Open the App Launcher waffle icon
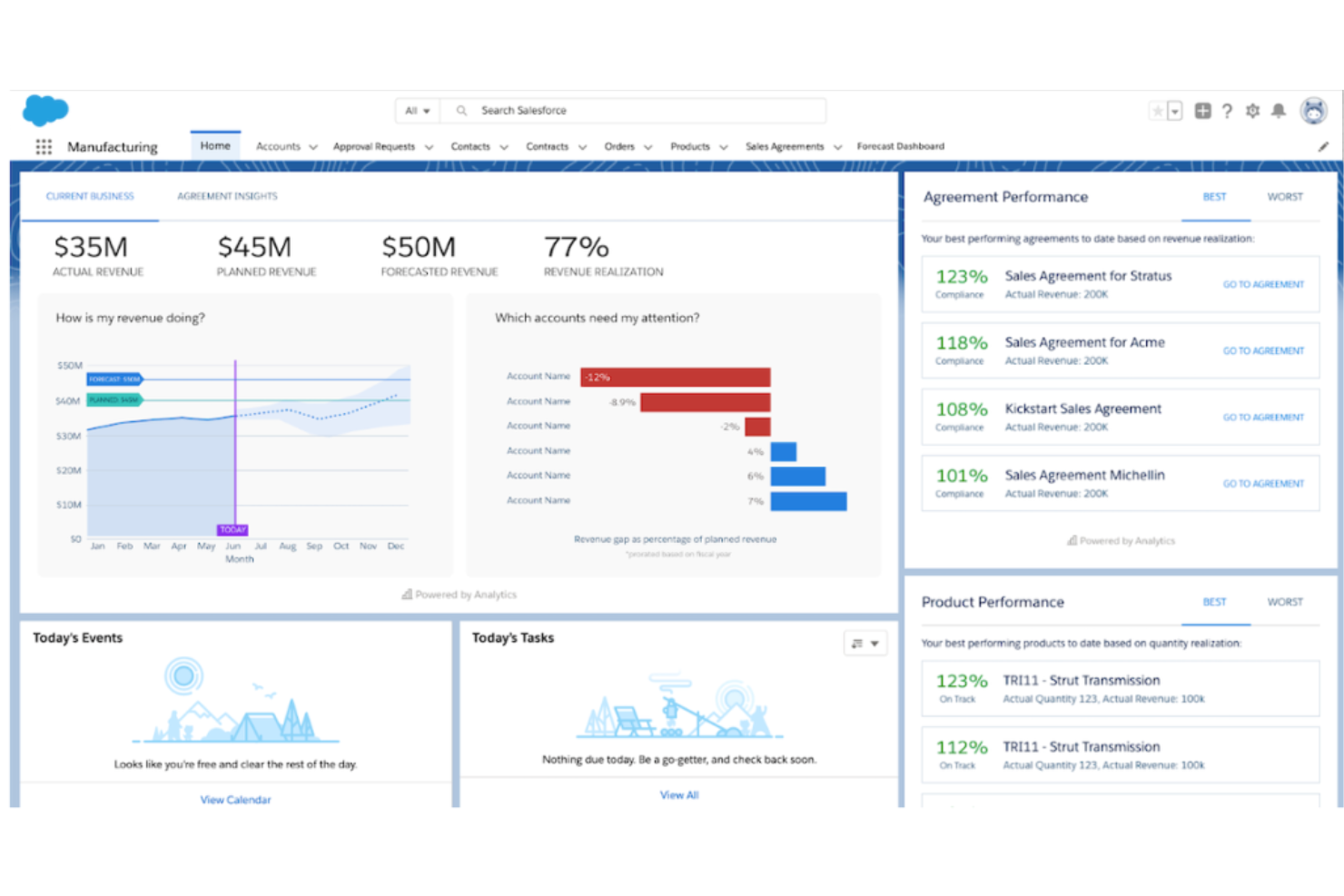1344x896 pixels. tap(43, 146)
